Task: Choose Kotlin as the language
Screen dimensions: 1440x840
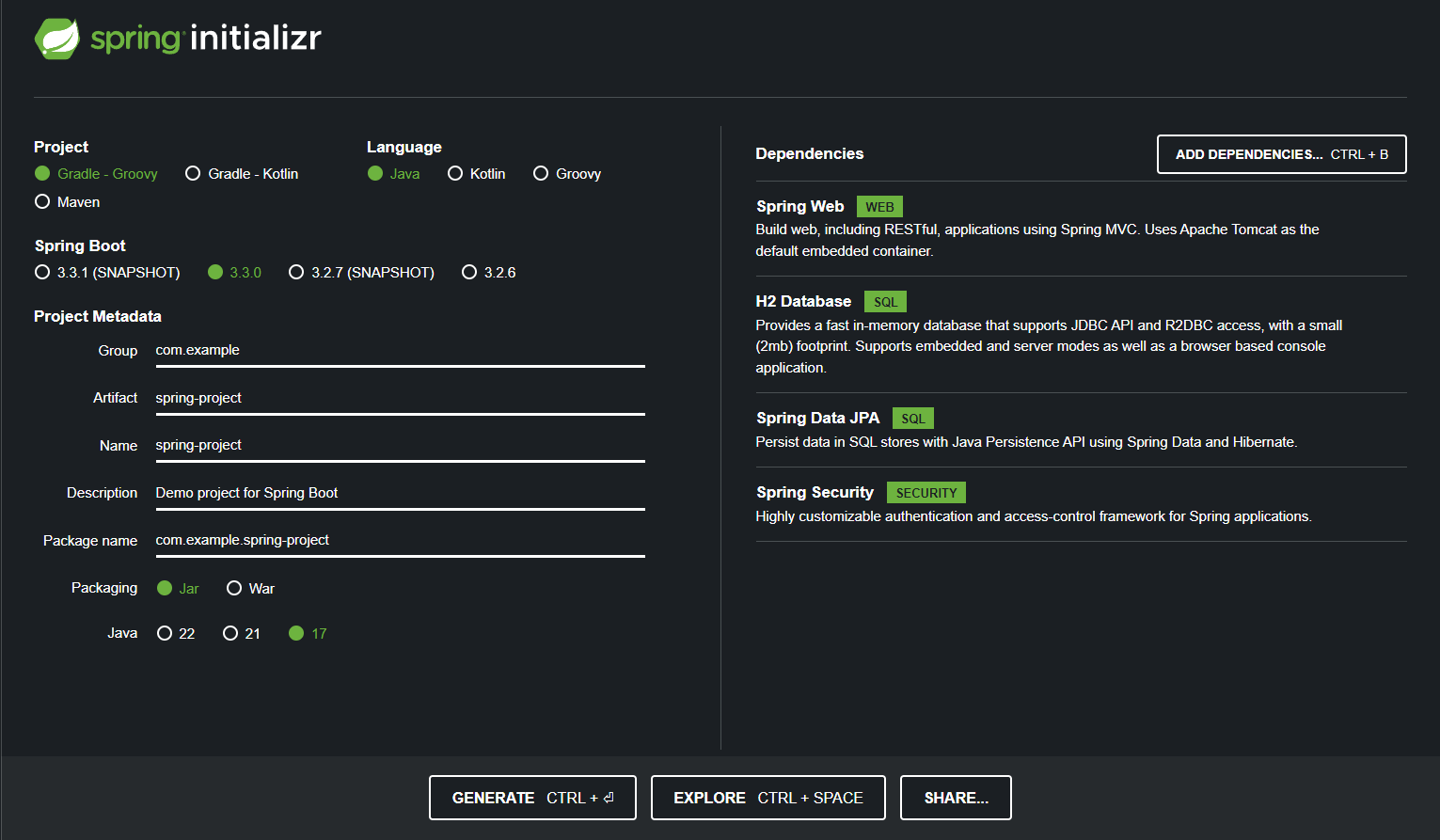Action: [x=476, y=174]
